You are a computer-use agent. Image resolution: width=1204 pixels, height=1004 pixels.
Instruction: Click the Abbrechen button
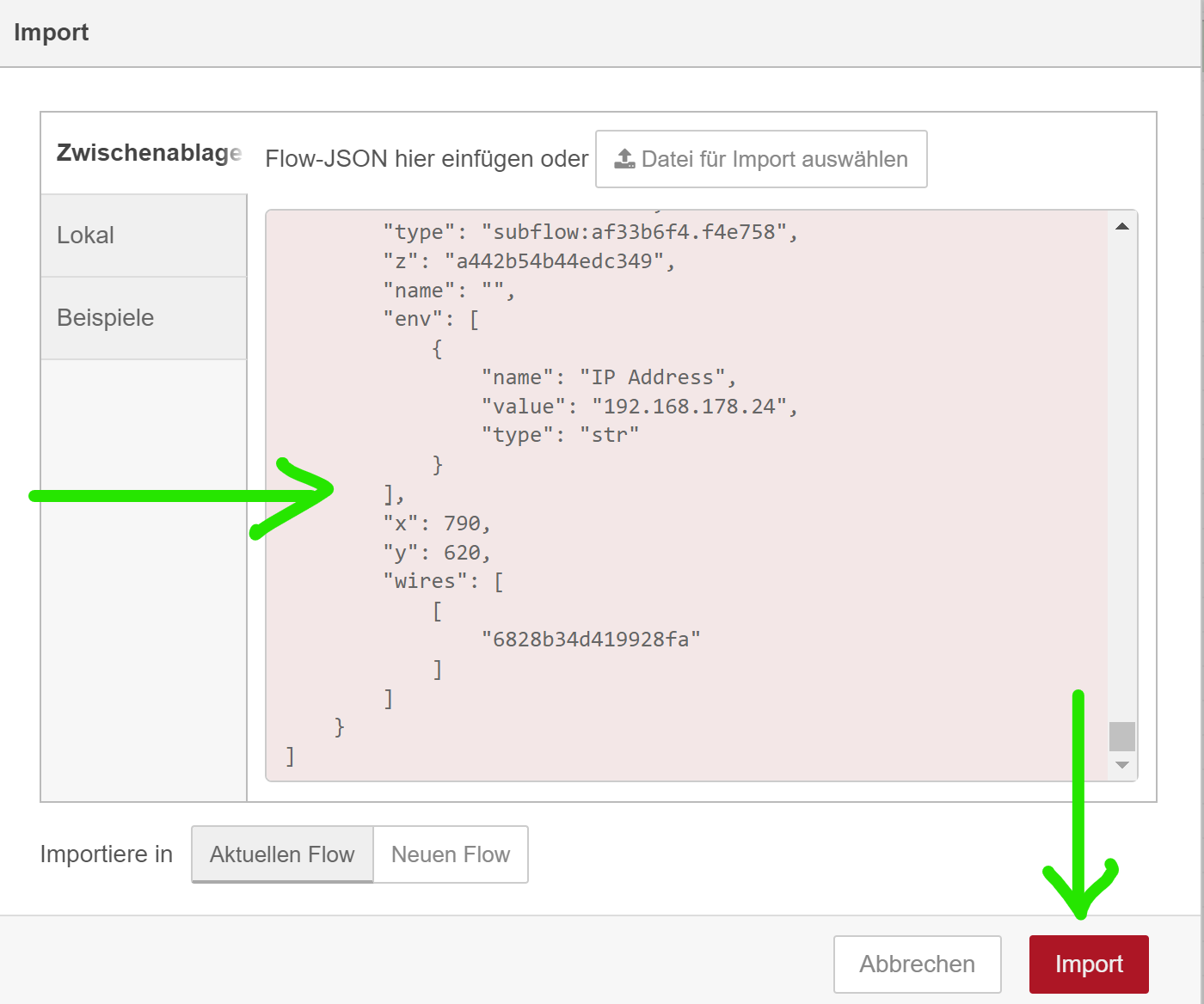917,964
